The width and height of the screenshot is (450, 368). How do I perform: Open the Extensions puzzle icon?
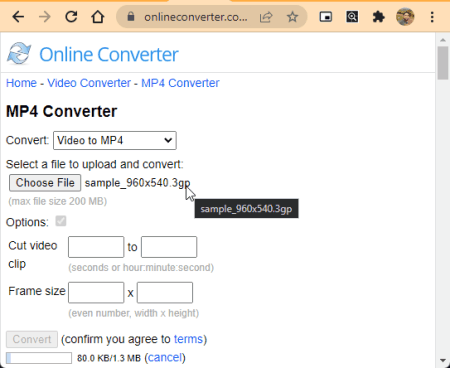pyautogui.click(x=378, y=17)
